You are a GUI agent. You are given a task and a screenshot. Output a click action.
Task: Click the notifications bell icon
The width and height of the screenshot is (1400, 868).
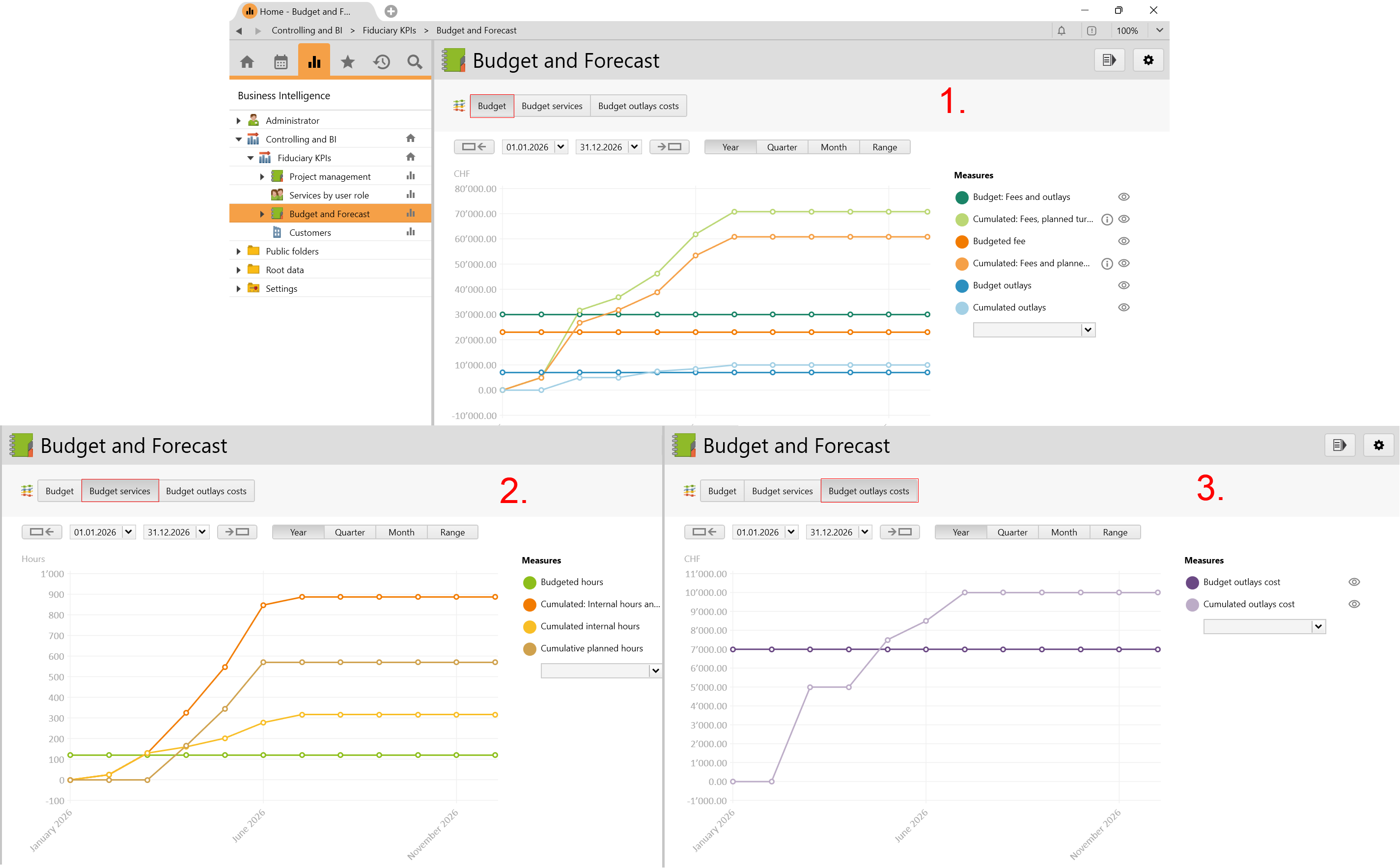1062,30
